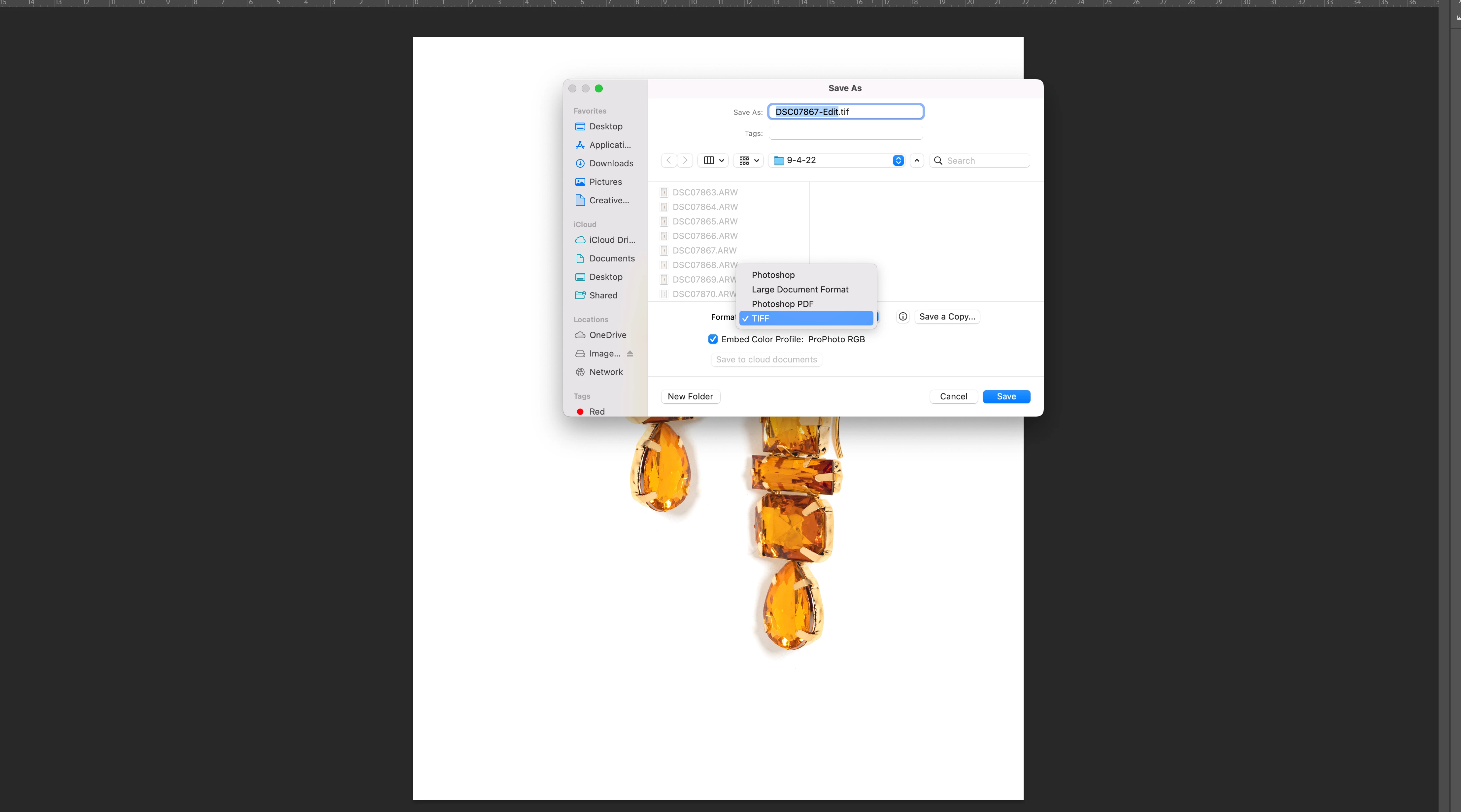This screenshot has width=1461, height=812.
Task: Collapse the file browser with the chevron
Action: pyautogui.click(x=917, y=160)
